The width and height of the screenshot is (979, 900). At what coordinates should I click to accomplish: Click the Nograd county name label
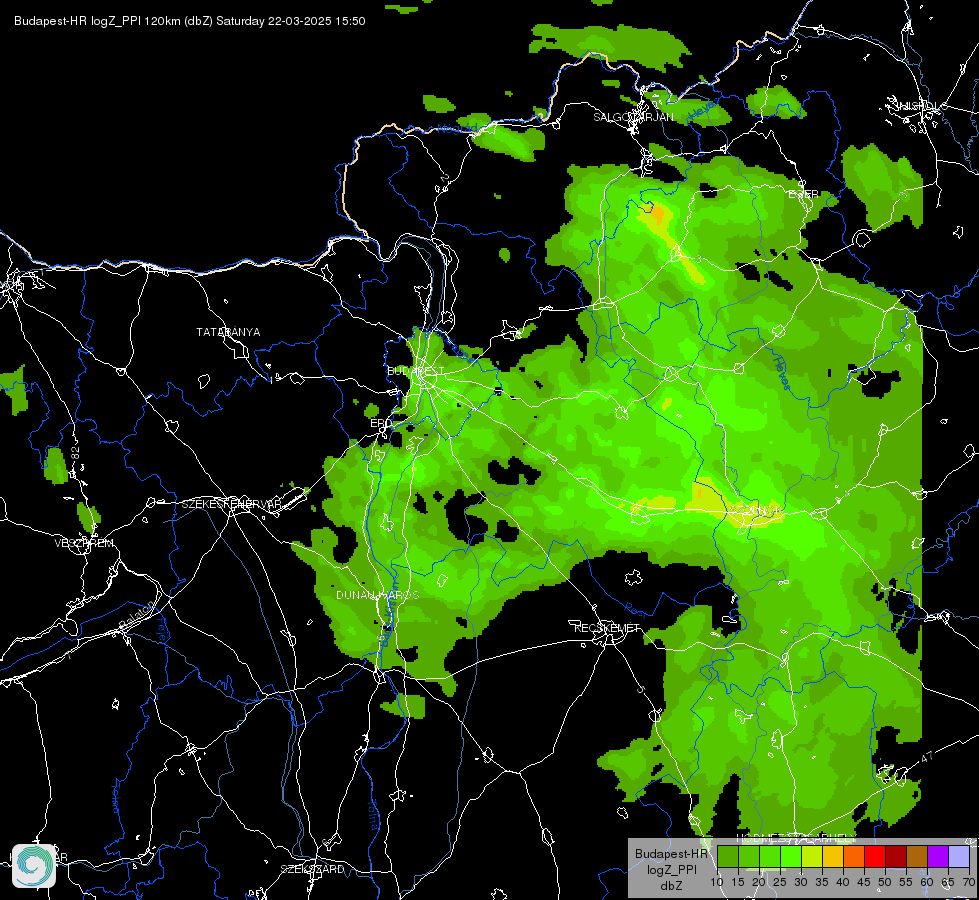(x=456, y=129)
